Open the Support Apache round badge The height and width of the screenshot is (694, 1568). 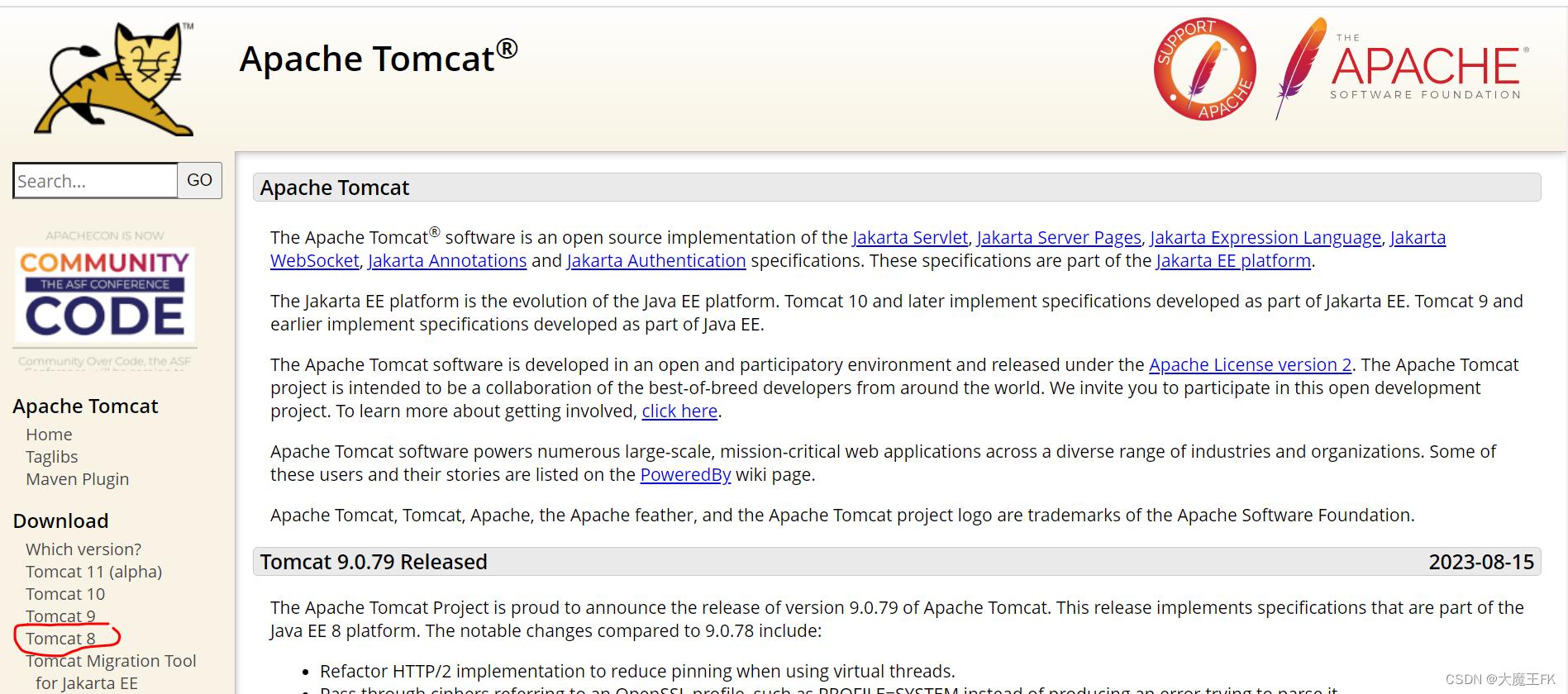(1204, 69)
